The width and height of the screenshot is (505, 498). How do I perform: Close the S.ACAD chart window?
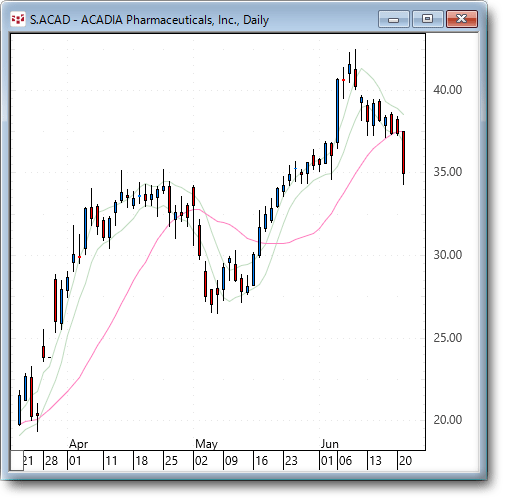pyautogui.click(x=462, y=19)
